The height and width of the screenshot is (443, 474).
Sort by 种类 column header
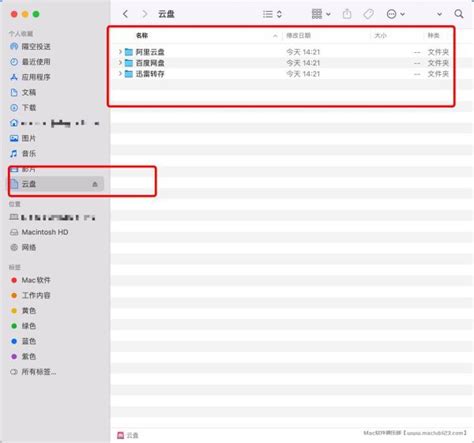click(x=433, y=36)
